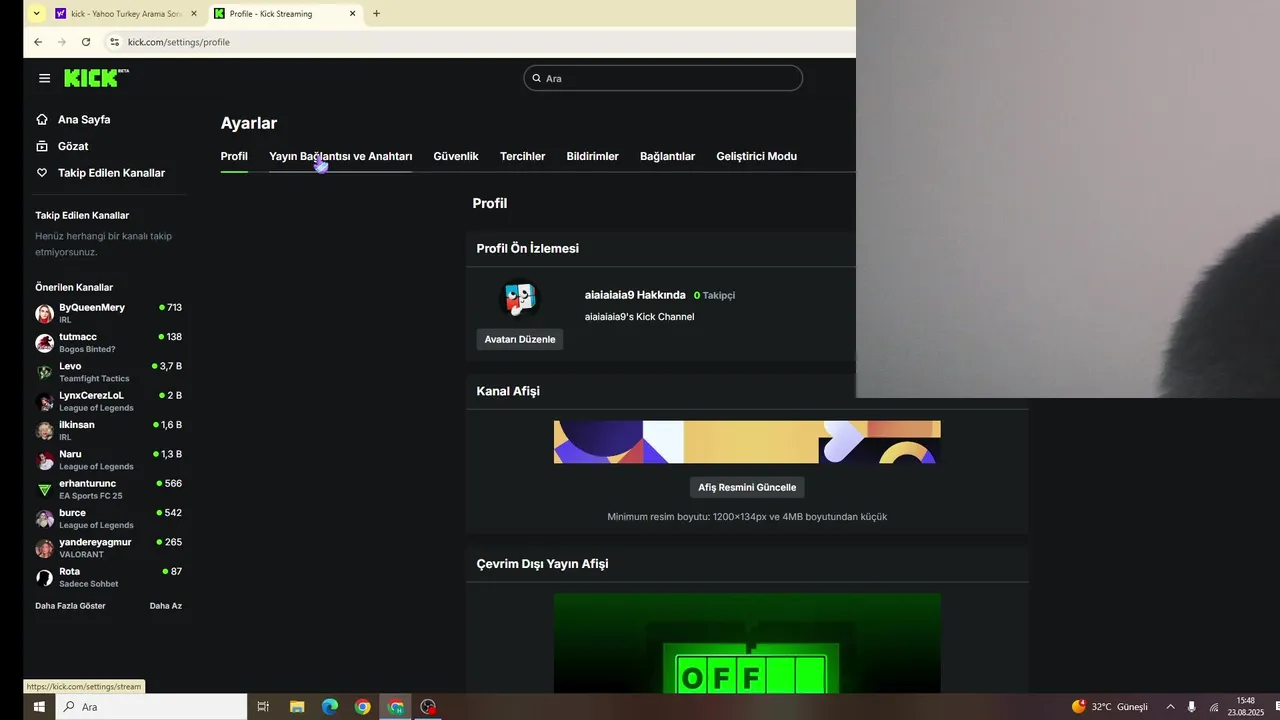The image size is (1280, 720).
Task: Show hidden system tray icons
Action: 1170,707
